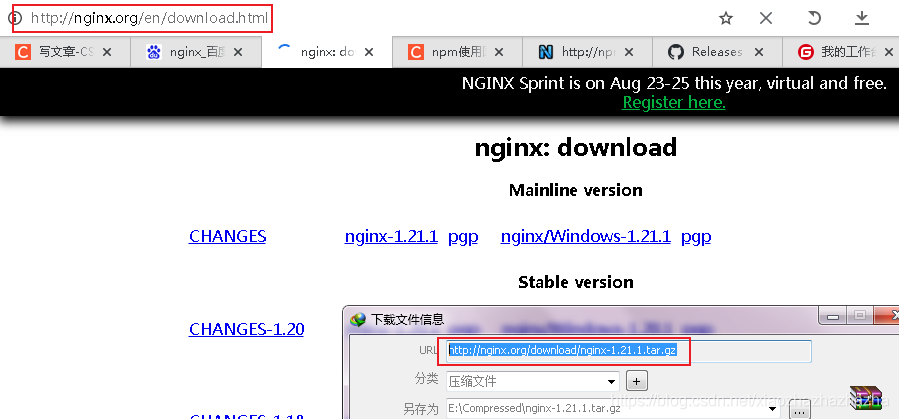The height and width of the screenshot is (419, 899).
Task: Switch to the http://np tab
Action: 587,52
